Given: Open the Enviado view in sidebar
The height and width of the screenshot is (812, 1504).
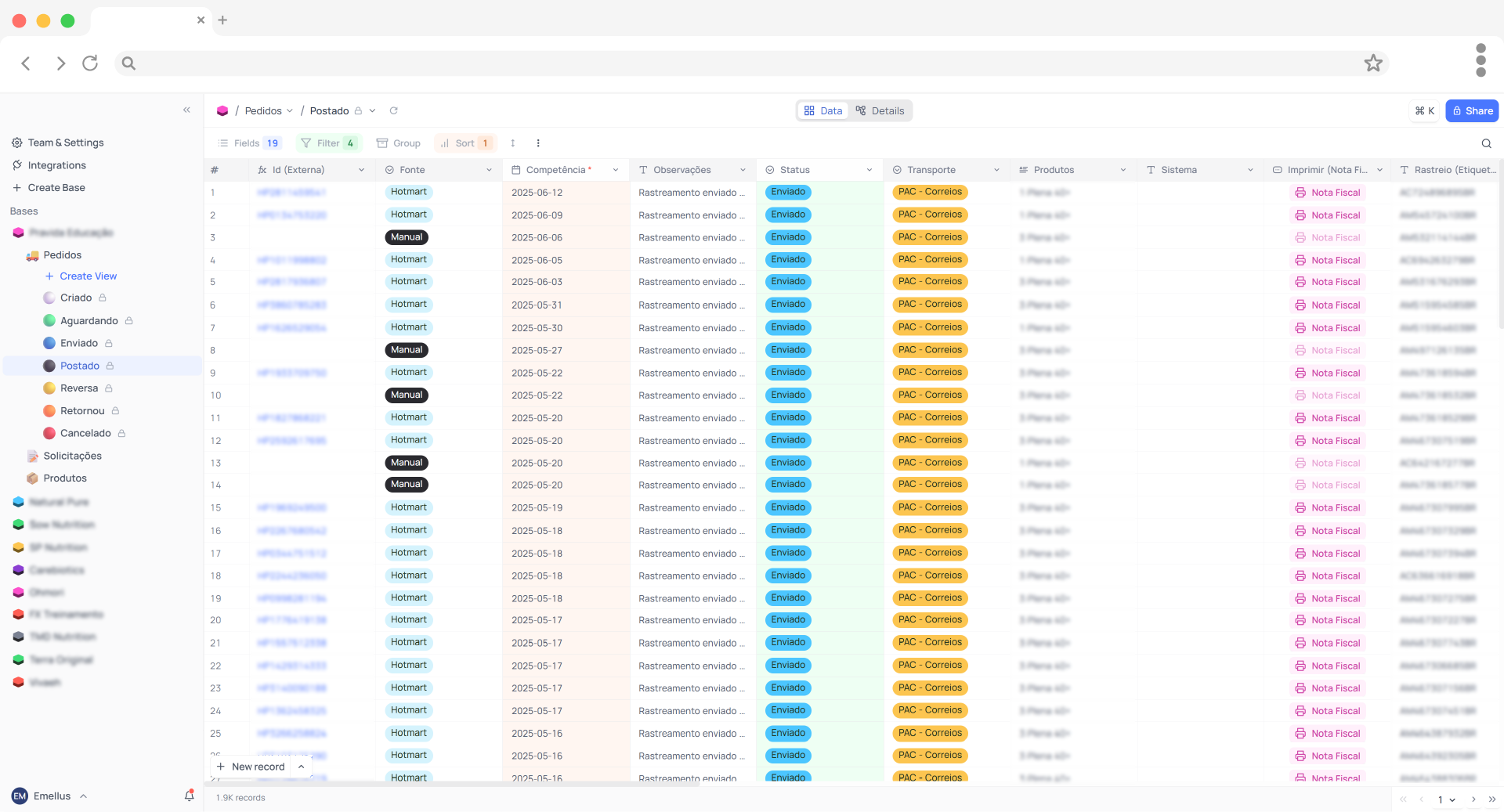Looking at the screenshot, I should pyautogui.click(x=79, y=343).
